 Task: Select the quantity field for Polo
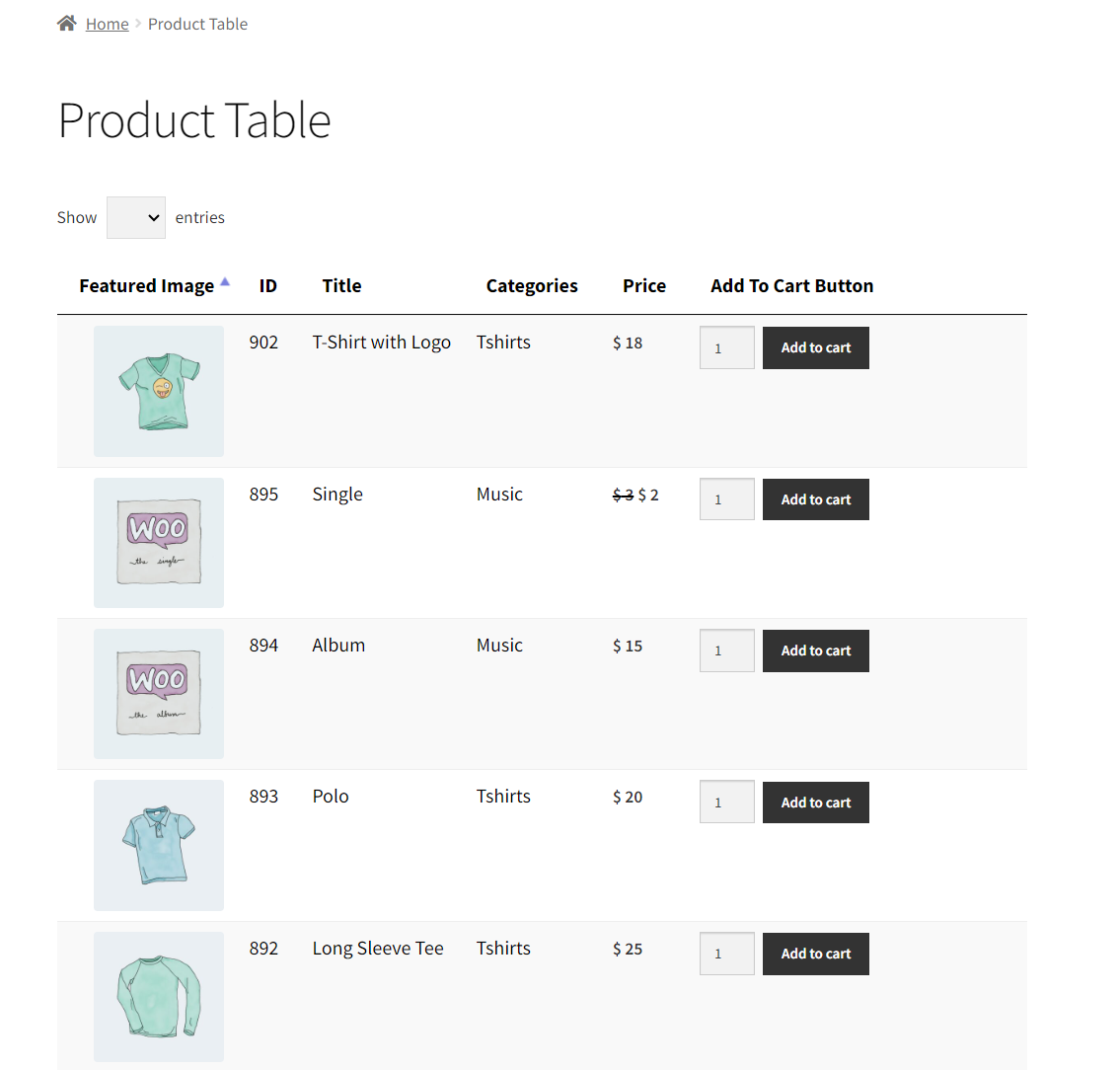coord(726,802)
